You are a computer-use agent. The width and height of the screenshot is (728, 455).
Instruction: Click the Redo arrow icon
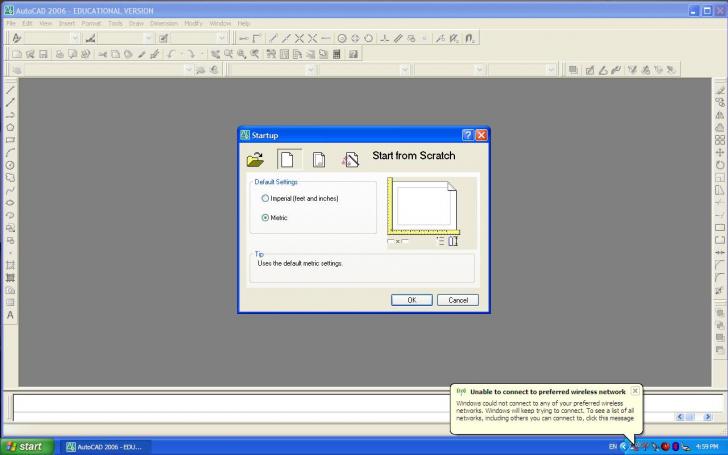[x=191, y=54]
